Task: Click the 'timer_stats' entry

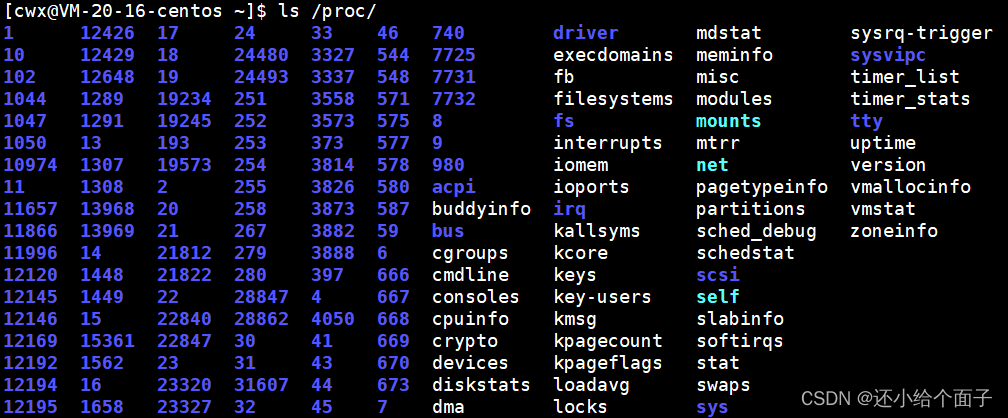Action: pyautogui.click(x=910, y=99)
